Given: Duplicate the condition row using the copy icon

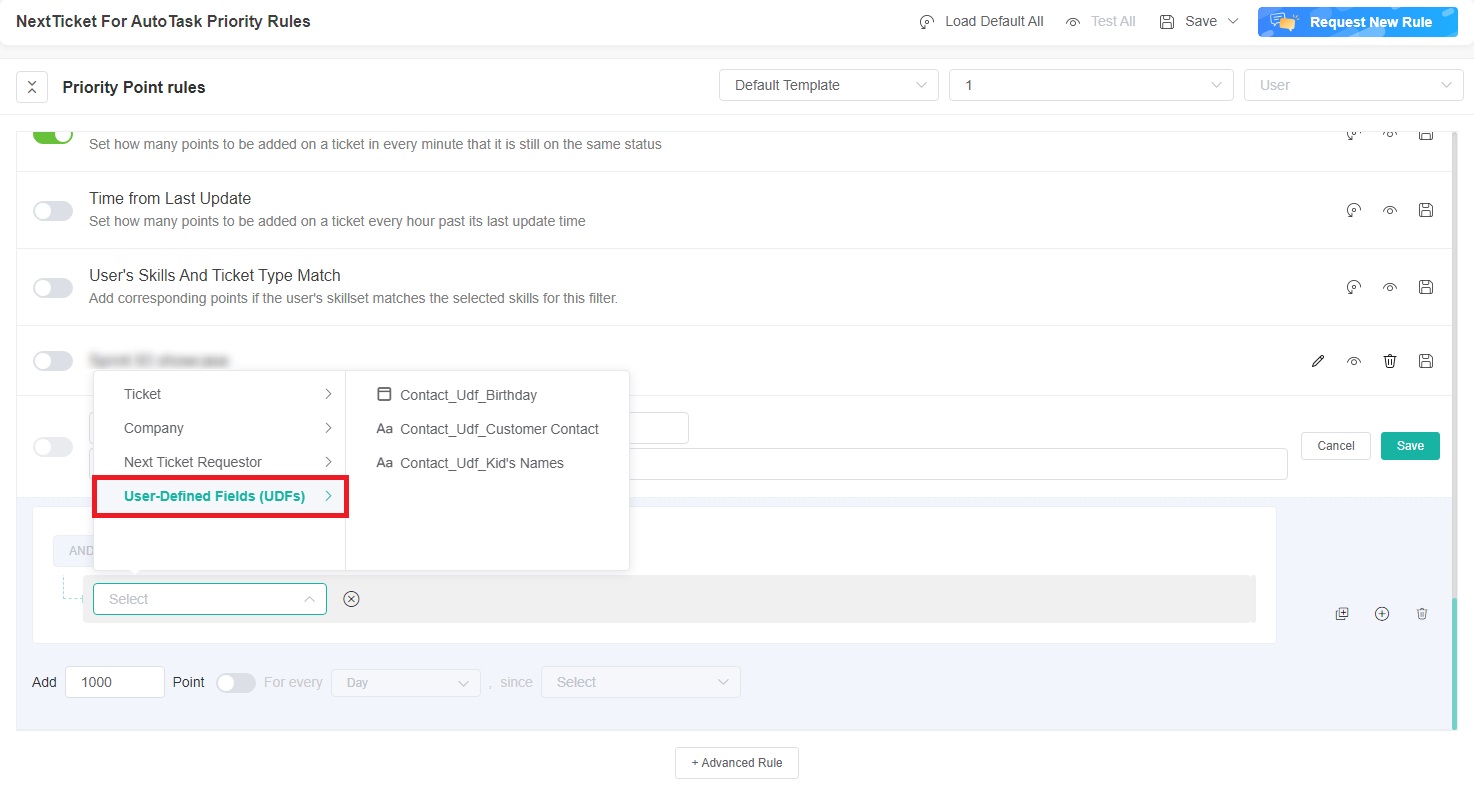Looking at the screenshot, I should (1342, 613).
